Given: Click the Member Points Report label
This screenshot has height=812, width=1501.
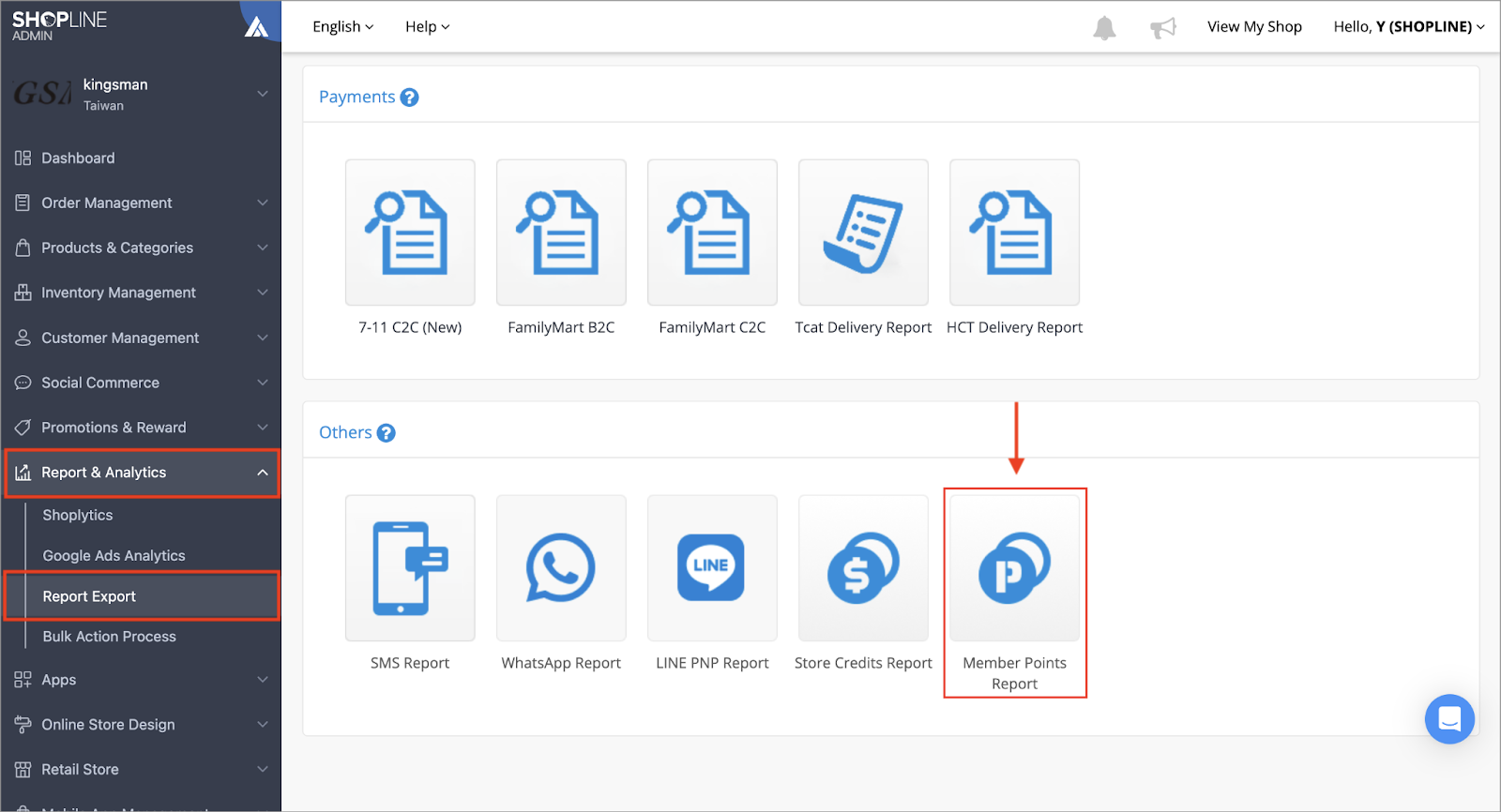Looking at the screenshot, I should click(1014, 673).
